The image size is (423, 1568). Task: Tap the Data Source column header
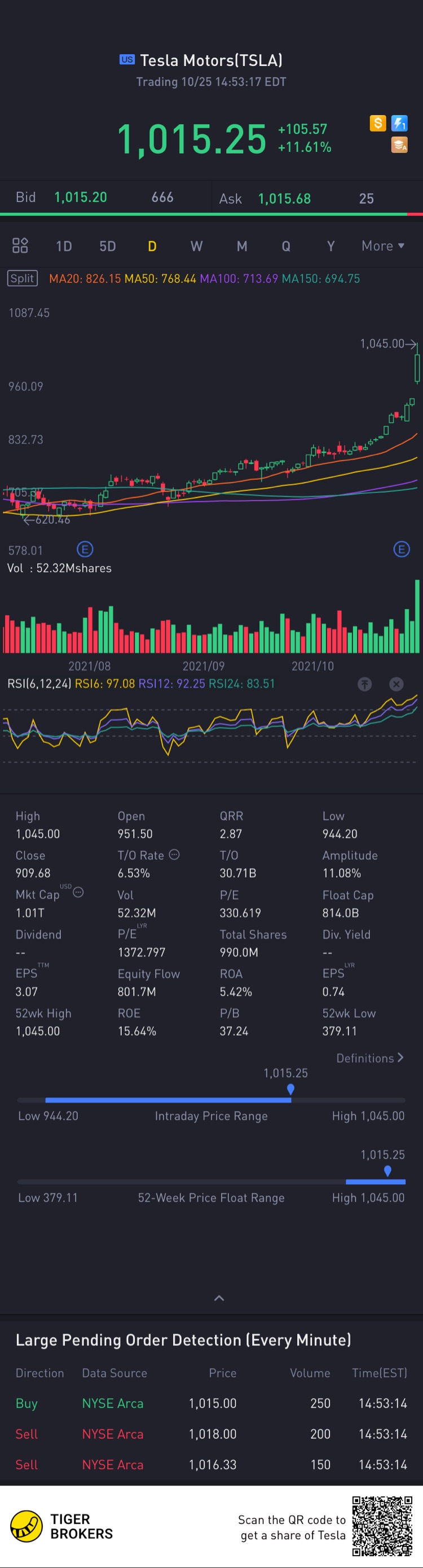(114, 1373)
